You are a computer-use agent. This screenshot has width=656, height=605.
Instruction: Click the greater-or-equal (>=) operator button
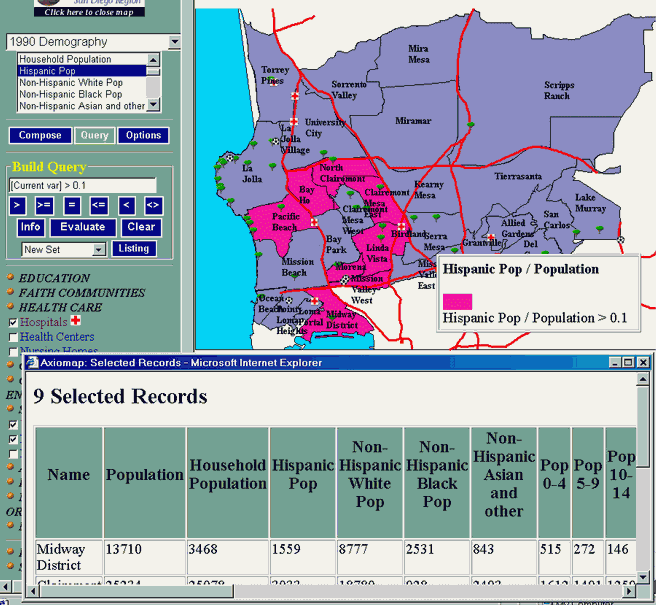45,206
